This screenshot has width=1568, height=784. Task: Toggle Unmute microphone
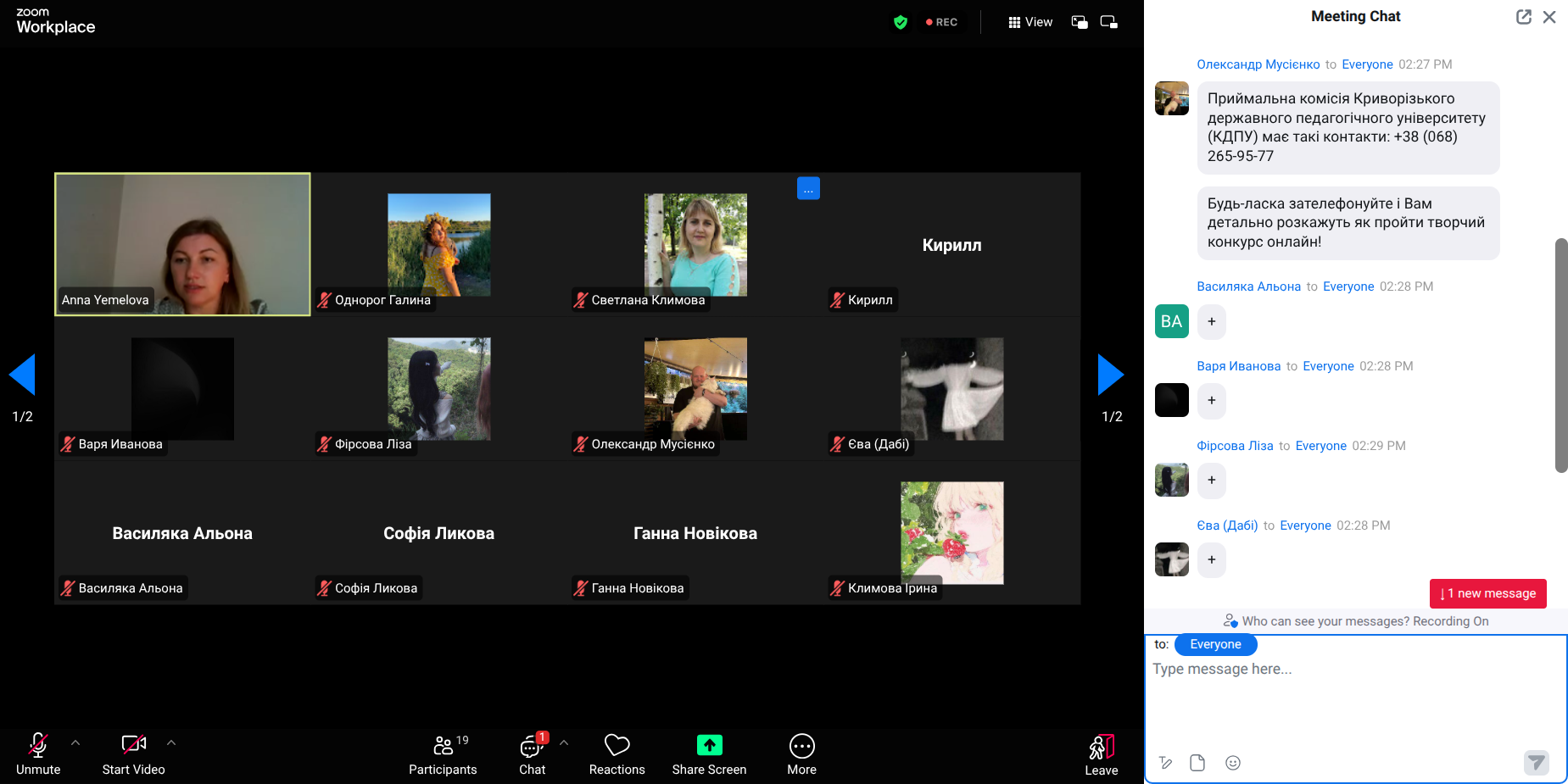[x=38, y=746]
